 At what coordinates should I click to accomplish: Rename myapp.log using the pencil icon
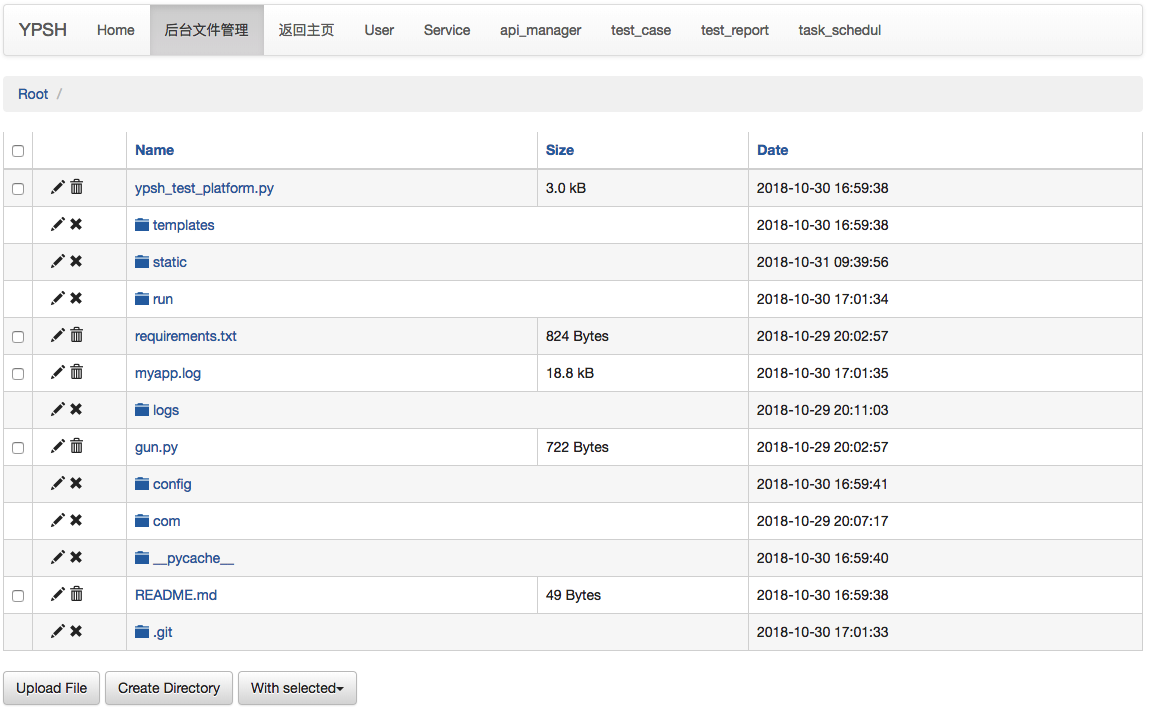coord(57,372)
